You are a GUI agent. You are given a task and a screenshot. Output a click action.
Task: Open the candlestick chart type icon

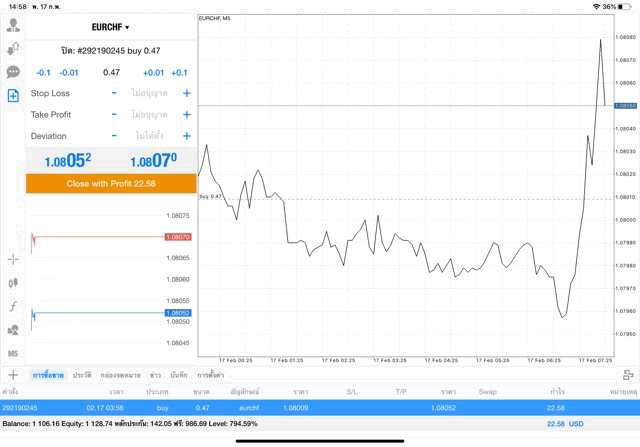(x=13, y=283)
